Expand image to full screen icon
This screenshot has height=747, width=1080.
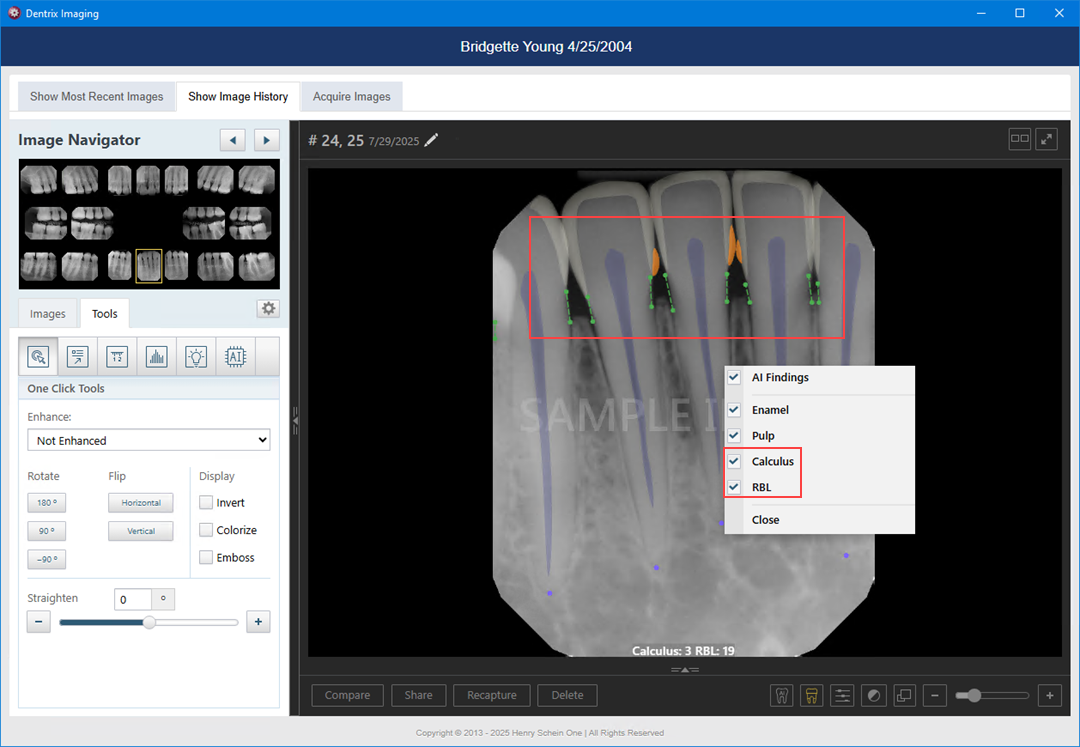pyautogui.click(x=1047, y=139)
